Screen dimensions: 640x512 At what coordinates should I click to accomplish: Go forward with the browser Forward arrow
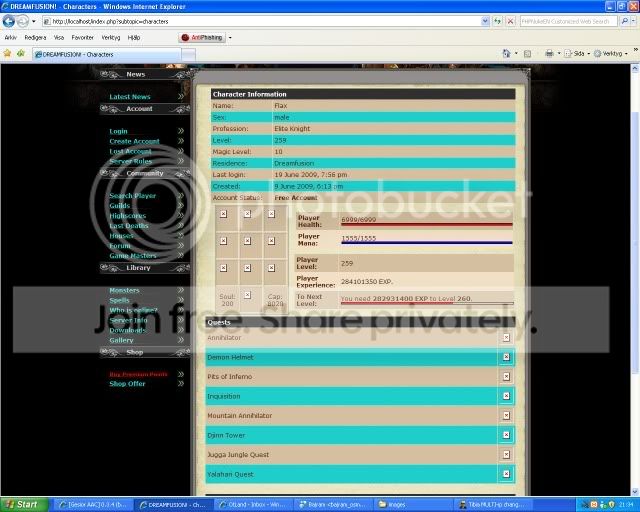tap(23, 21)
